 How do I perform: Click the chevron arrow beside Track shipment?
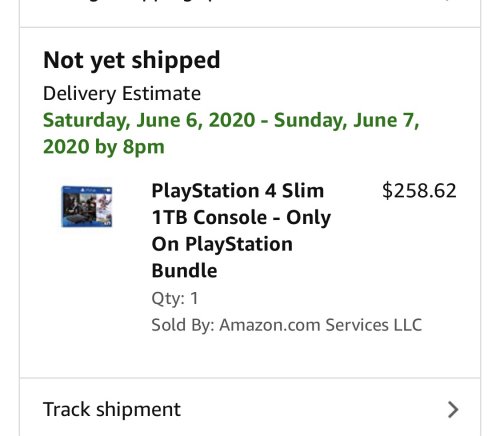(x=453, y=410)
